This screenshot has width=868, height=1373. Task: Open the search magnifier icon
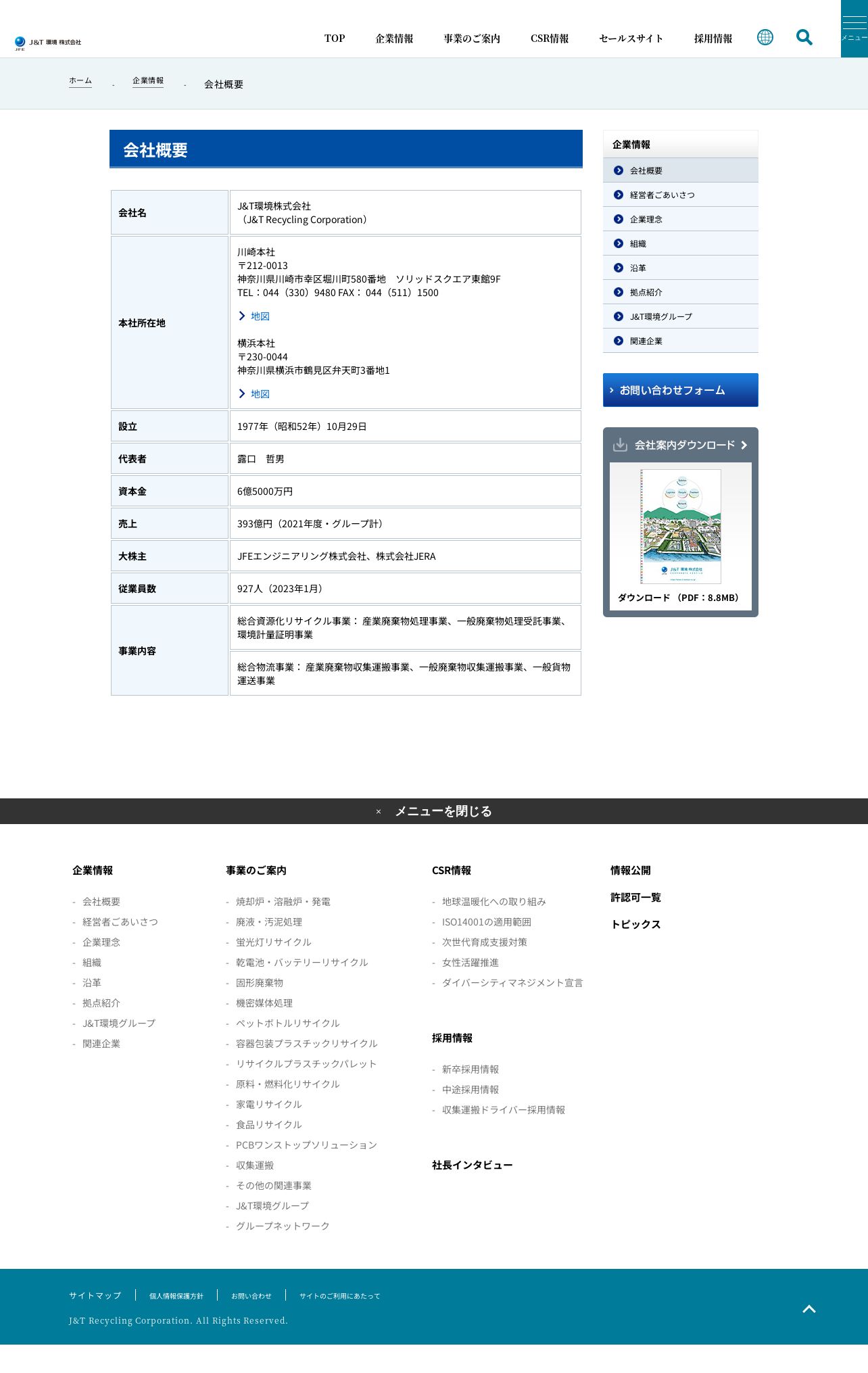[x=804, y=37]
